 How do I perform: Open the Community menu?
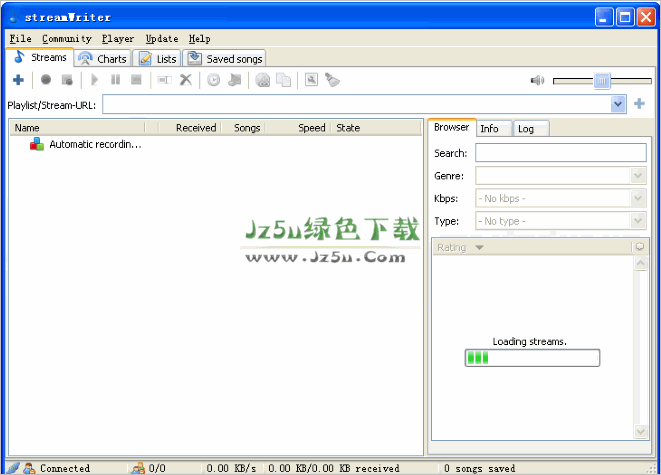pyautogui.click(x=67, y=39)
